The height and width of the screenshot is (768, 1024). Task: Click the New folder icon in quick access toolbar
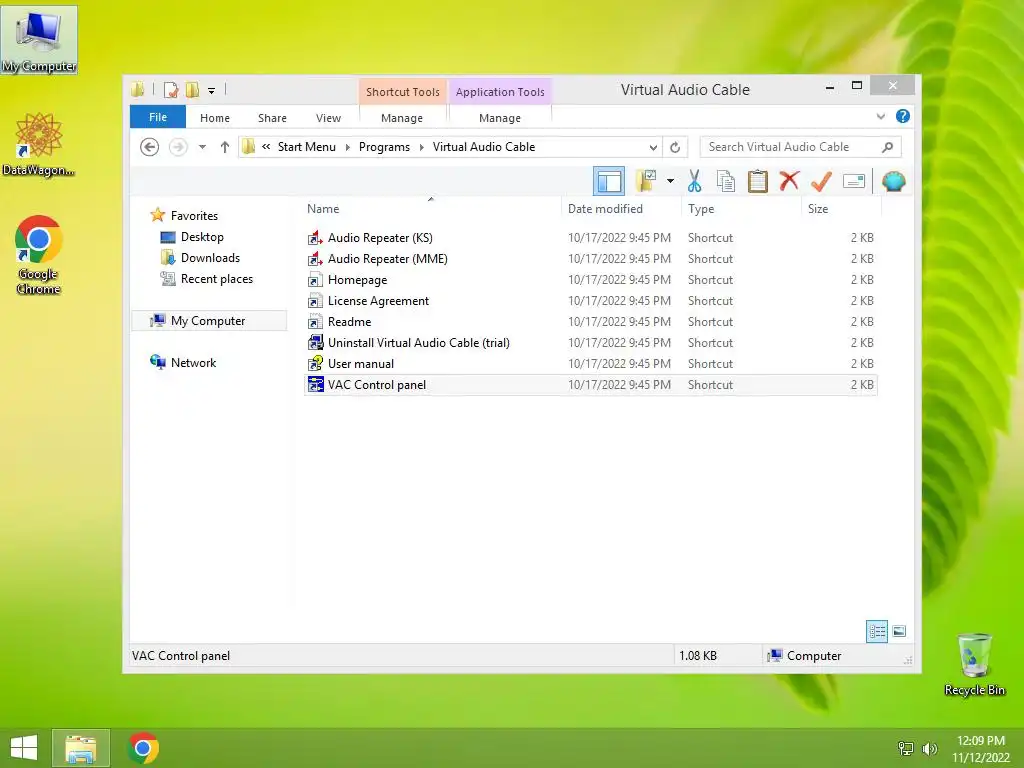[x=192, y=90]
